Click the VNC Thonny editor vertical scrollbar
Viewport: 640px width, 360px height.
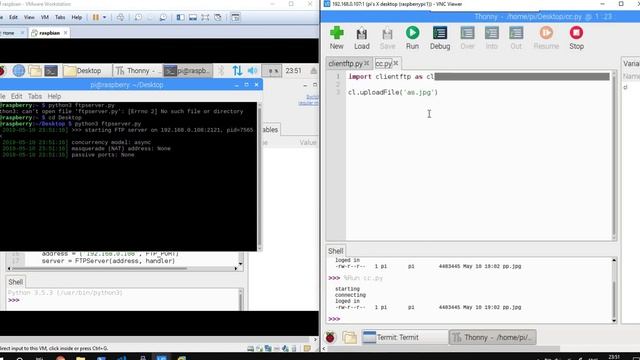click(x=614, y=156)
